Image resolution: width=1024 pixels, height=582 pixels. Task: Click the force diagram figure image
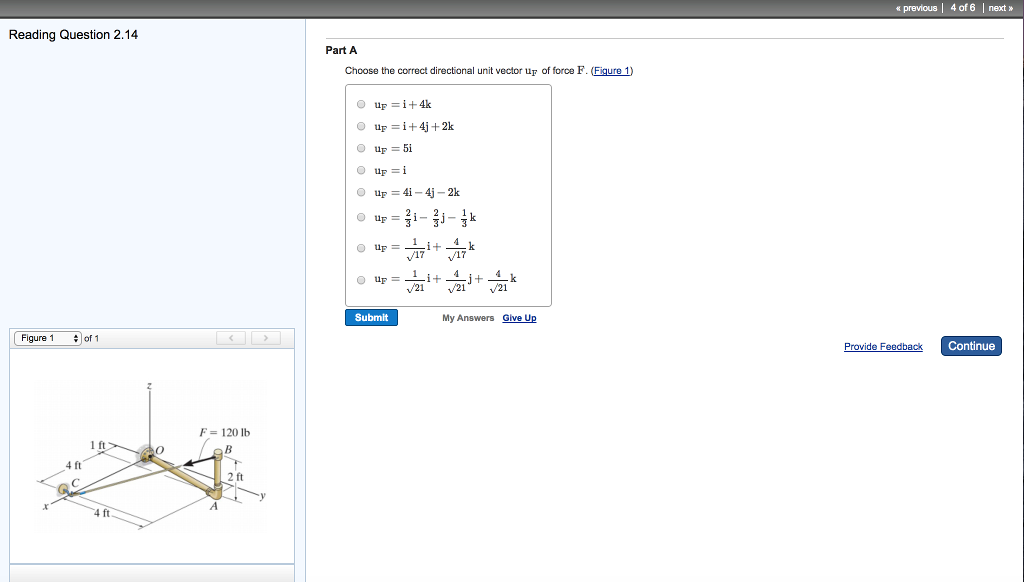point(150,455)
